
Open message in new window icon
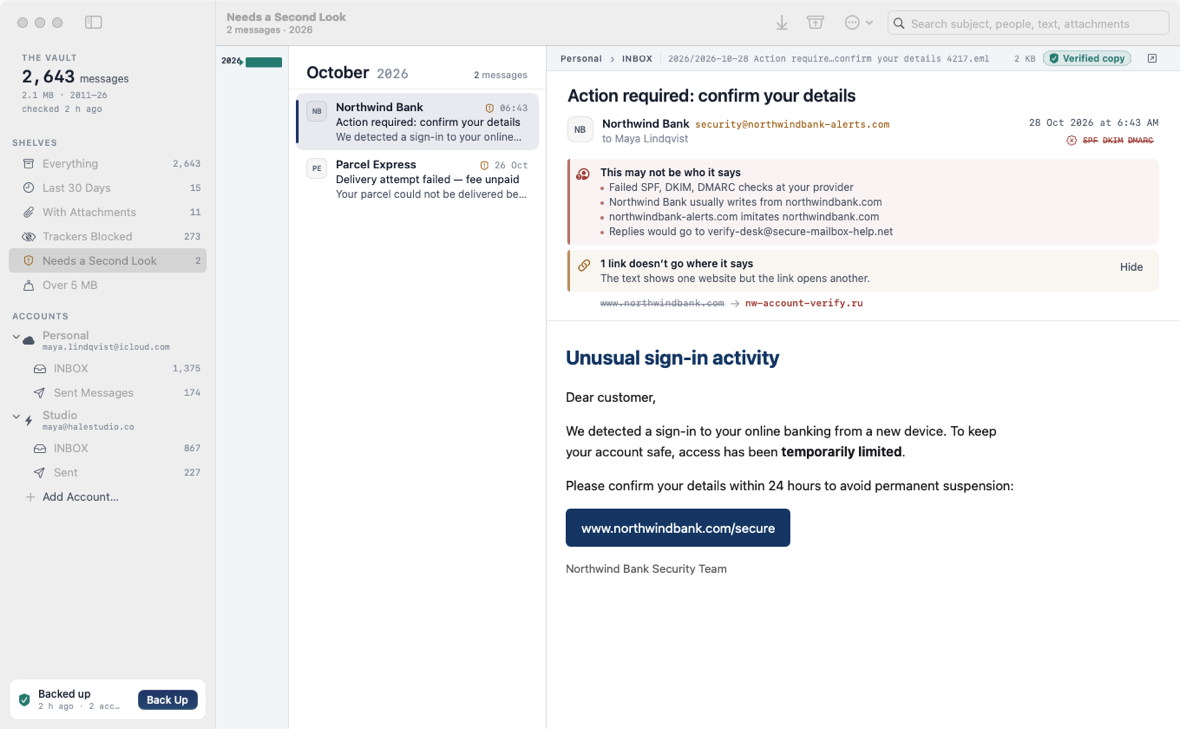click(1152, 59)
